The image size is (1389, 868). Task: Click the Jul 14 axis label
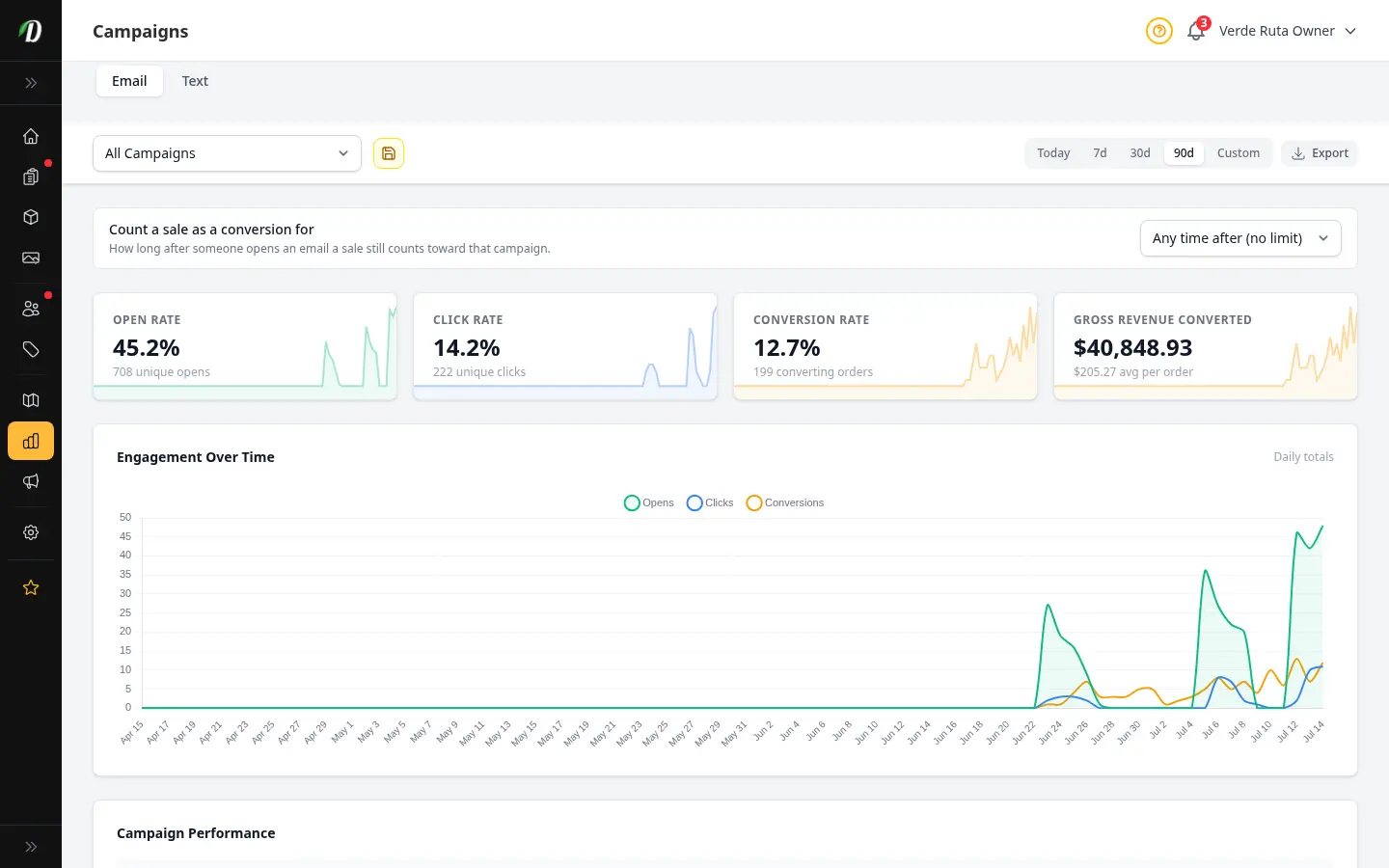coord(1314,731)
